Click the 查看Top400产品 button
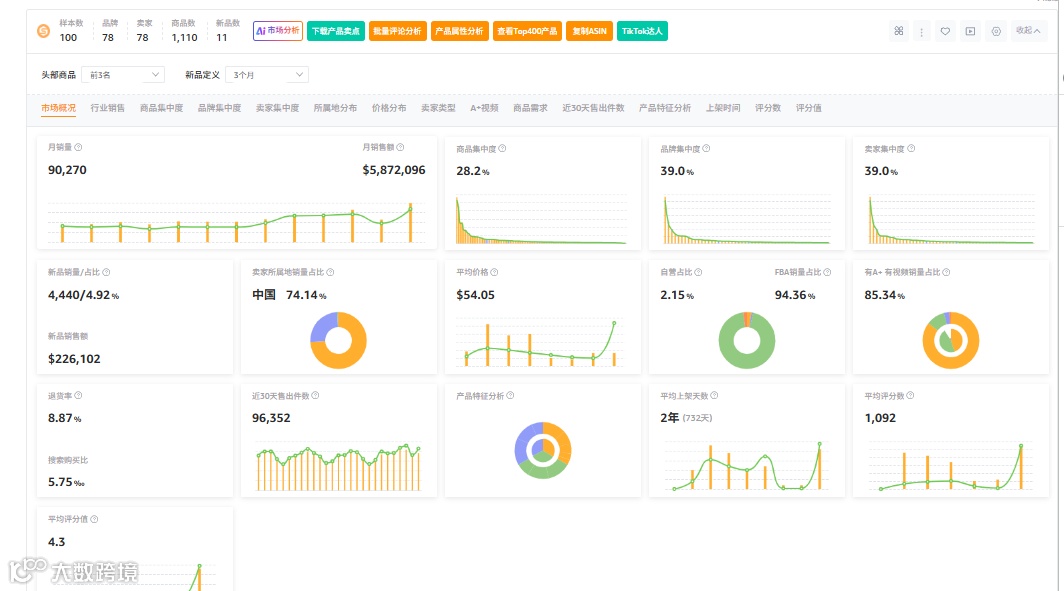This screenshot has width=1064, height=591. 527,31
